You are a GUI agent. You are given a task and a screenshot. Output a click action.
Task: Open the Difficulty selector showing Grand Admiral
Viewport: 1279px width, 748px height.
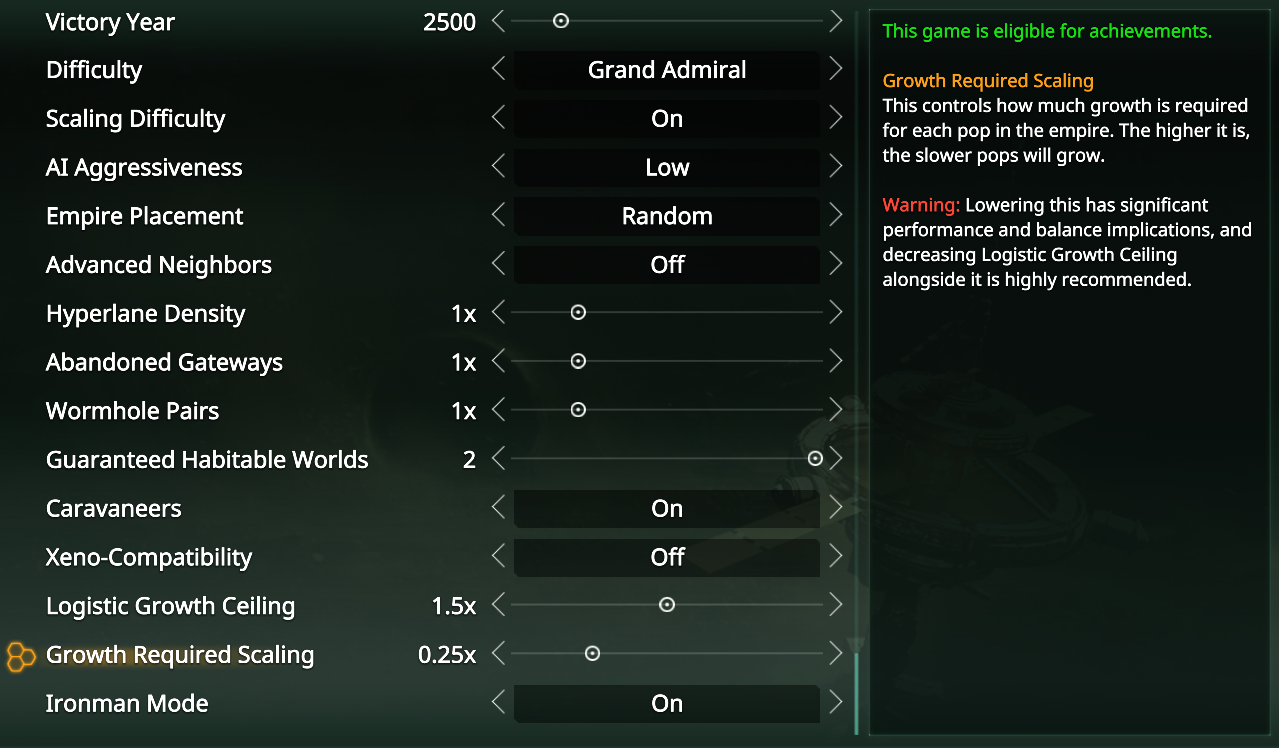click(x=666, y=70)
